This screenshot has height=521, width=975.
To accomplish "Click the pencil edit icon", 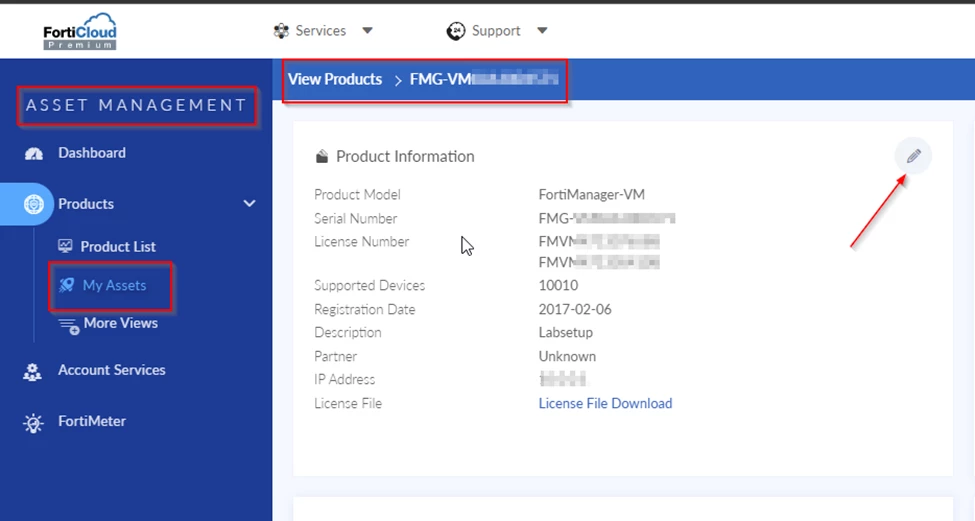I will click(x=913, y=156).
